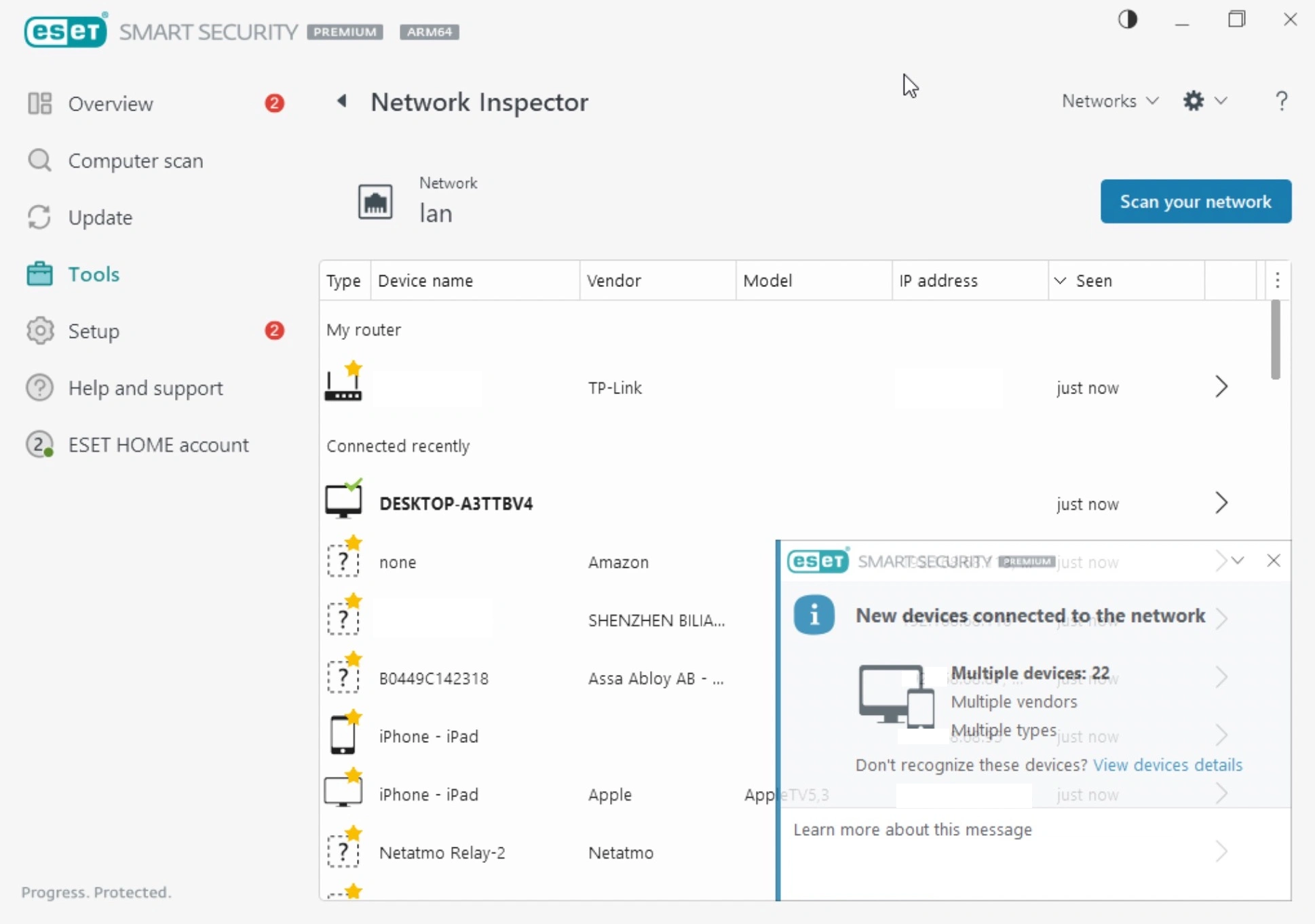Open the table column options menu
Viewport: 1315px width, 924px height.
pos(1278,280)
